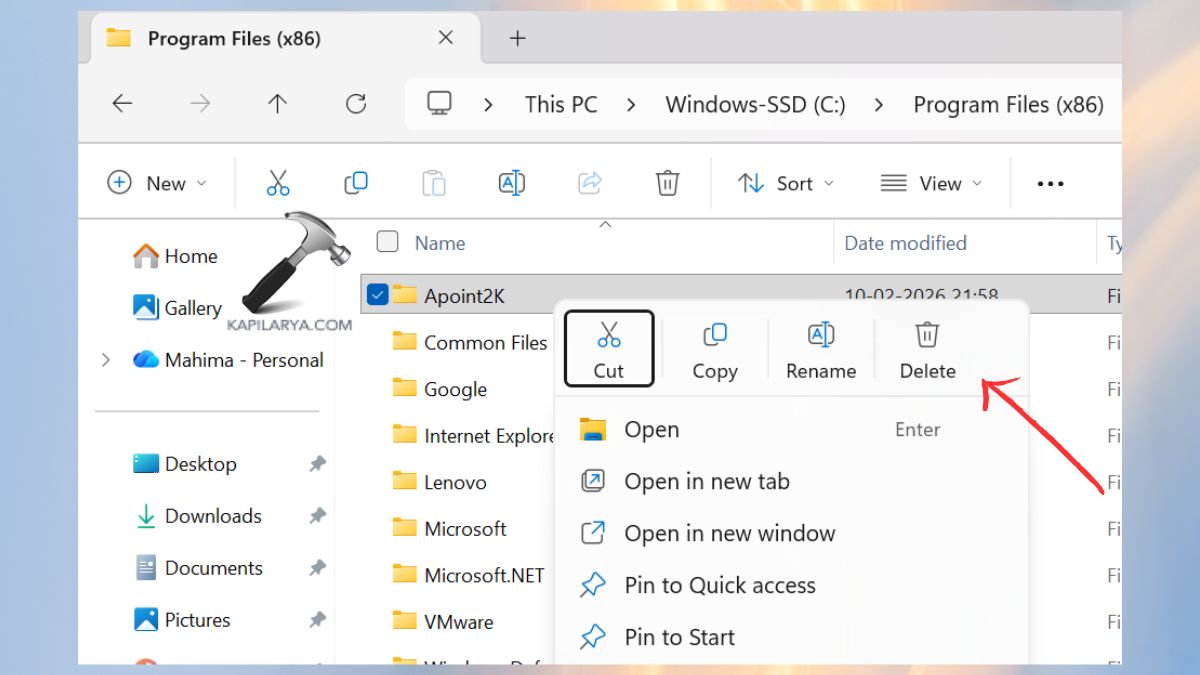Click the Share icon in the toolbar
The image size is (1200, 675).
coord(590,183)
